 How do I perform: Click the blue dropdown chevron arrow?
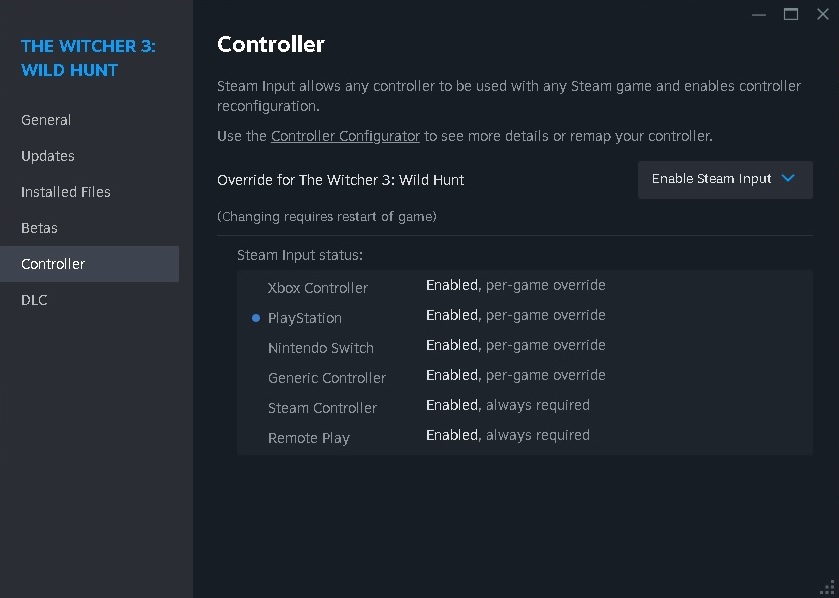[x=788, y=179]
